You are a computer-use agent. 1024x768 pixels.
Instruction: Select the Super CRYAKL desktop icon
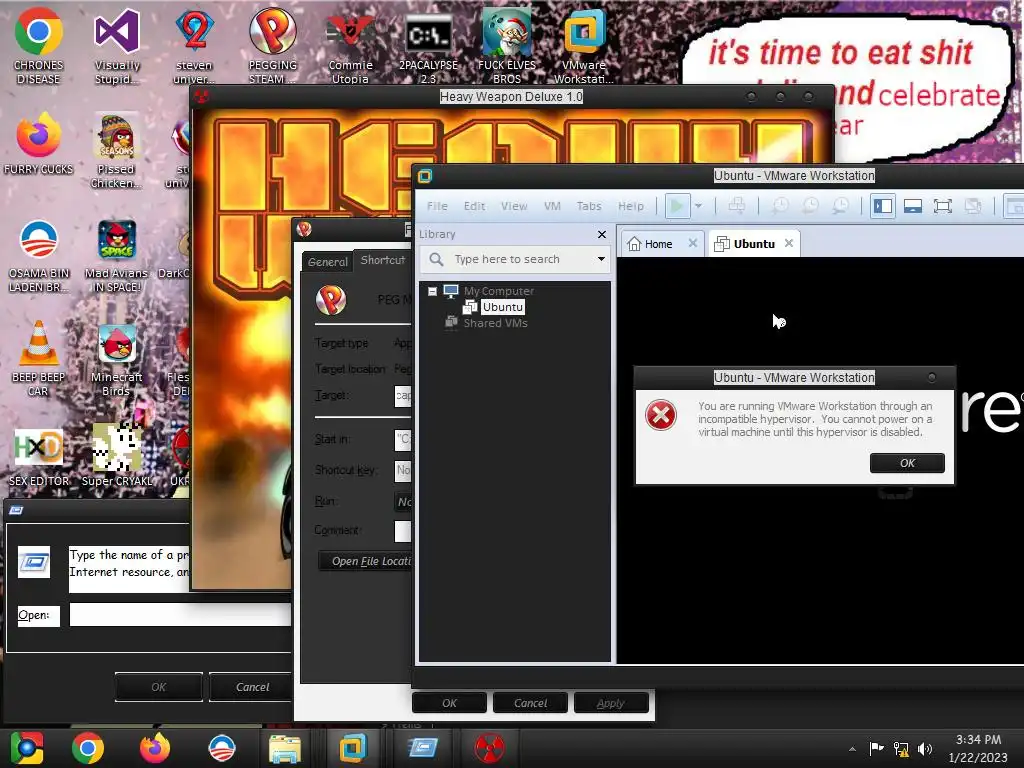[x=116, y=456]
